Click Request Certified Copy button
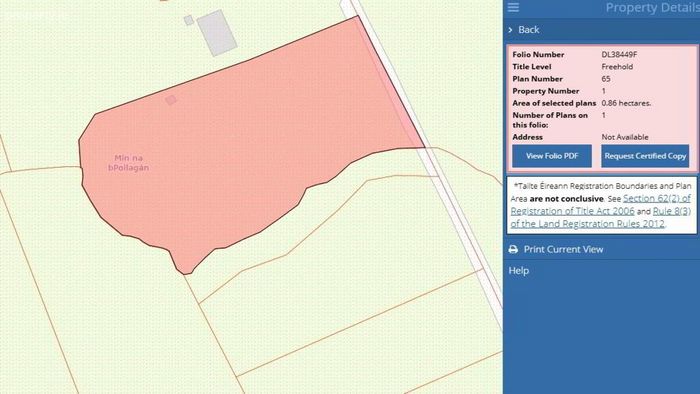 click(645, 156)
